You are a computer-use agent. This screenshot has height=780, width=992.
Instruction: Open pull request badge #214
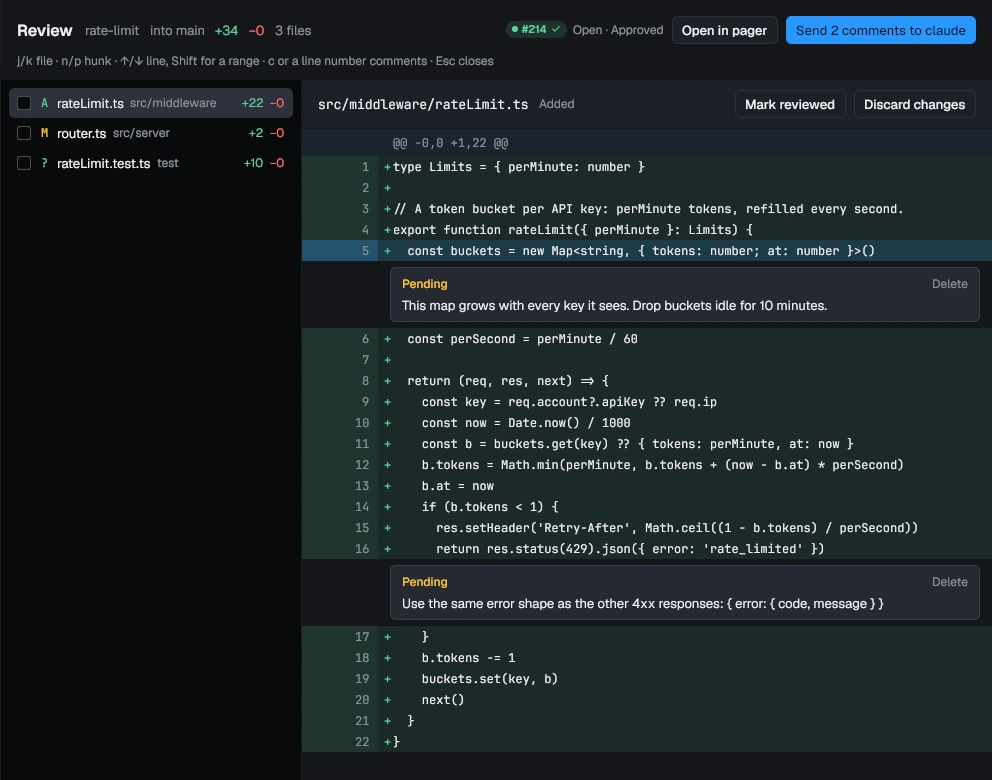click(x=535, y=30)
